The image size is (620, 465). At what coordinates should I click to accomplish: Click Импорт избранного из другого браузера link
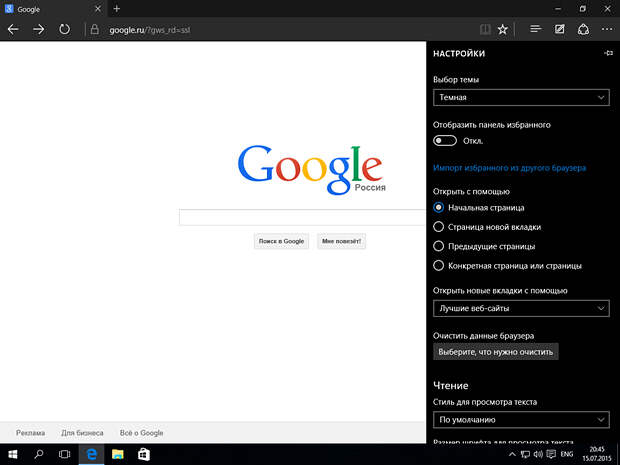click(x=509, y=168)
